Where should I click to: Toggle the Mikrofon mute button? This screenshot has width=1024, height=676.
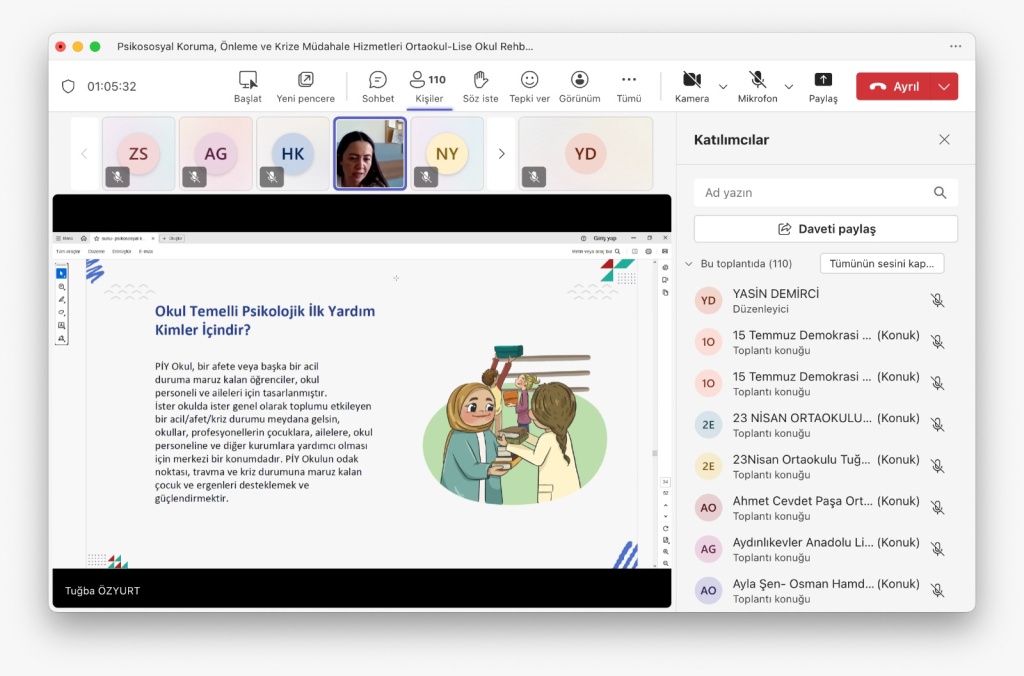pyautogui.click(x=757, y=81)
